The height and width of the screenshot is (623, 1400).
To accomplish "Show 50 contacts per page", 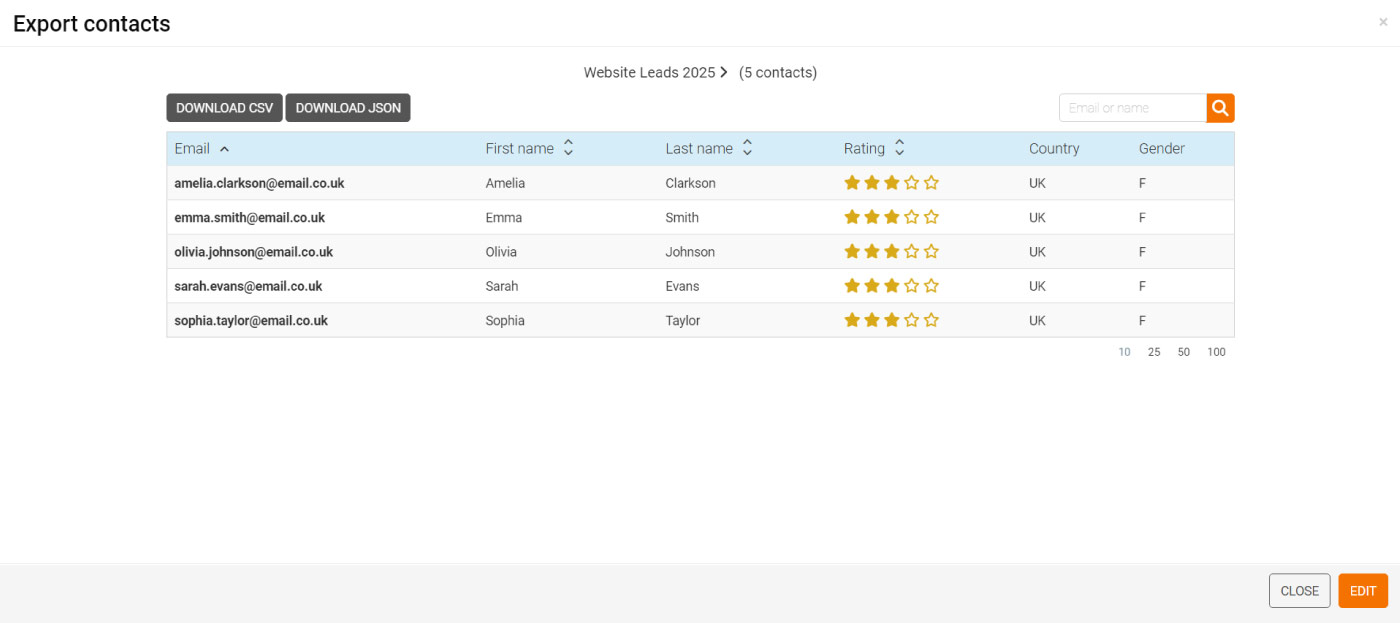I will pyautogui.click(x=1183, y=352).
